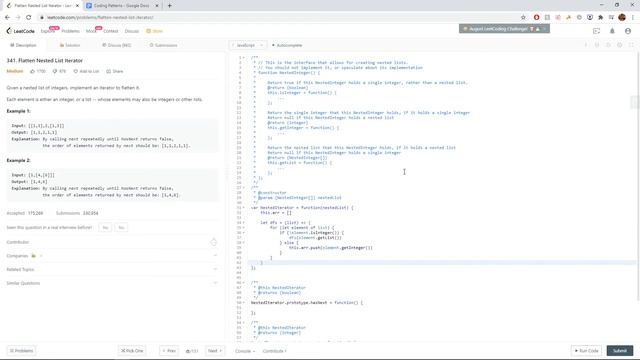
Task: Click the editor info icon
Action: [586, 45]
